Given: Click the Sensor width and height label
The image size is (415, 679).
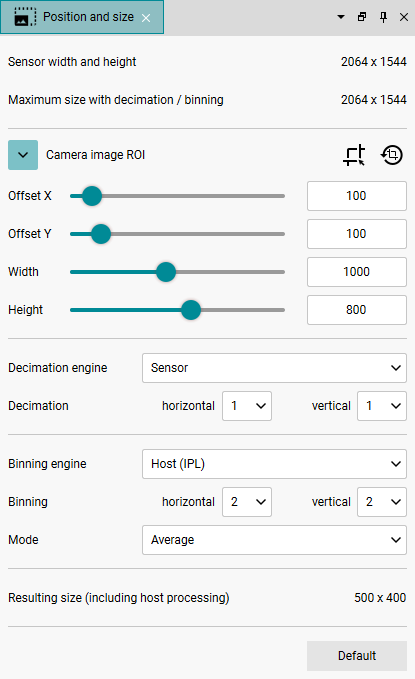Looking at the screenshot, I should (x=72, y=62).
